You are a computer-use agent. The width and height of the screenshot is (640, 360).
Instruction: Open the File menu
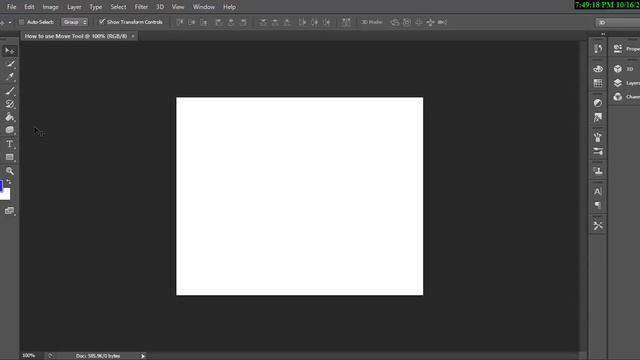tap(11, 7)
